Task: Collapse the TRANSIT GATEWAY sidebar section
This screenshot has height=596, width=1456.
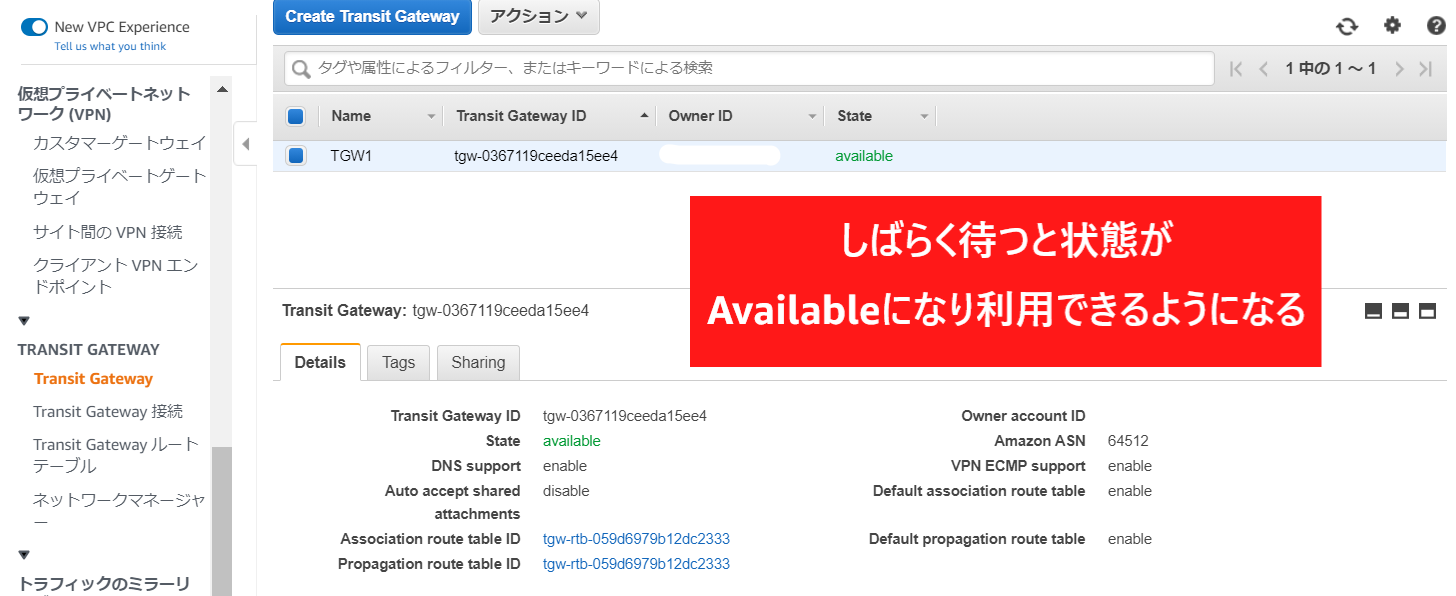Action: (x=24, y=321)
